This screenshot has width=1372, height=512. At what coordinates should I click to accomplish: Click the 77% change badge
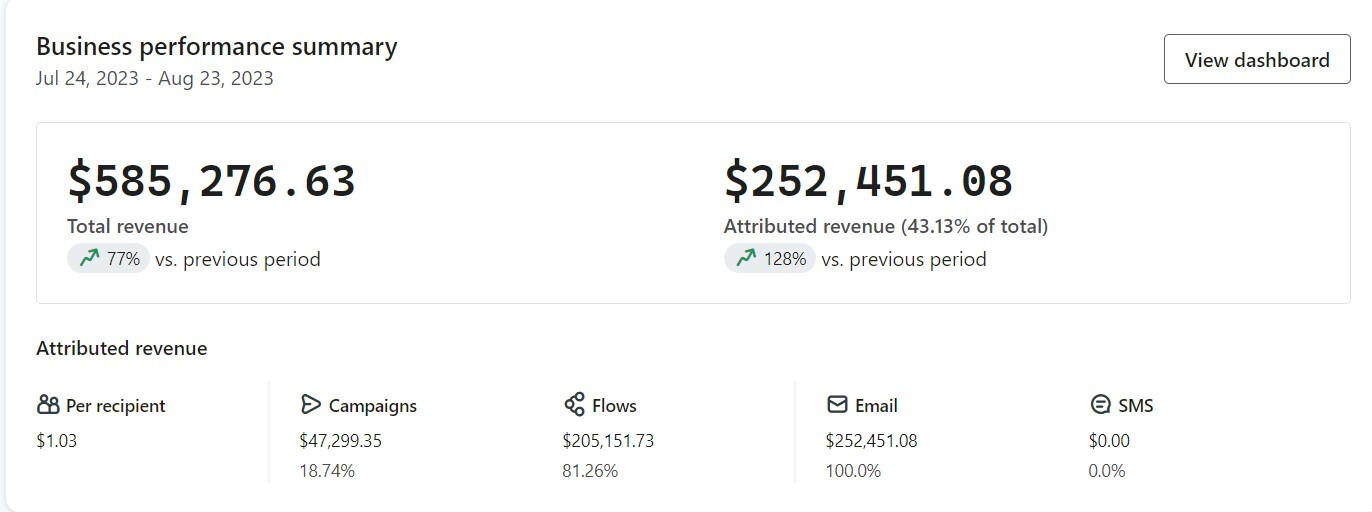point(108,259)
